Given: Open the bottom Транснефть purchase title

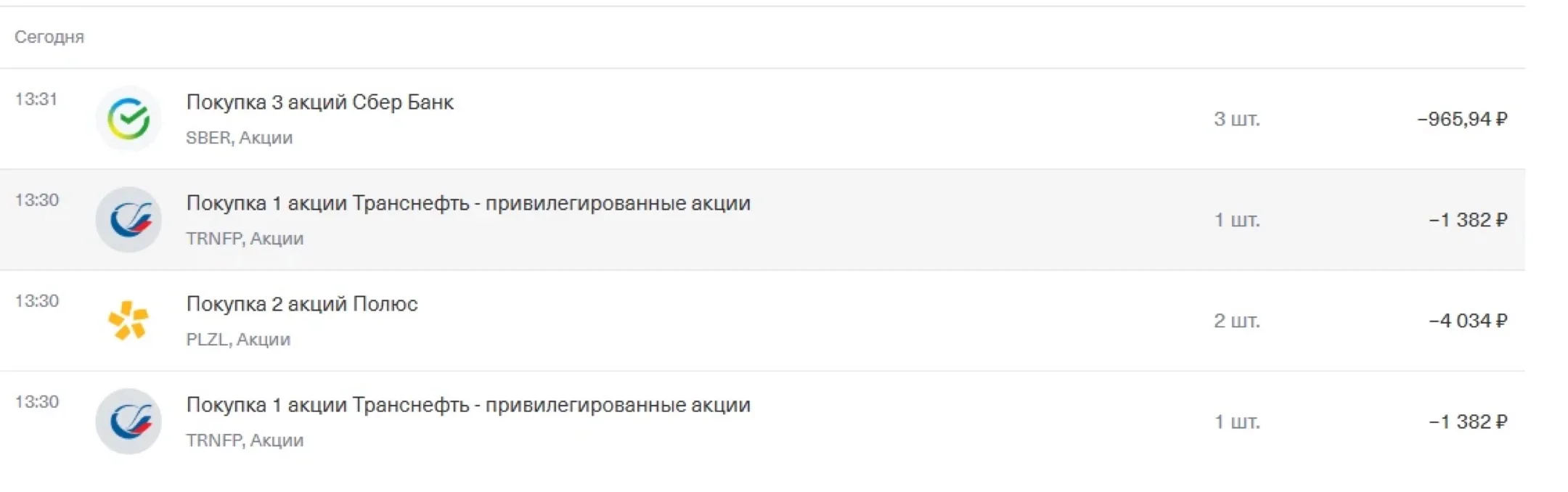Looking at the screenshot, I should [x=468, y=405].
